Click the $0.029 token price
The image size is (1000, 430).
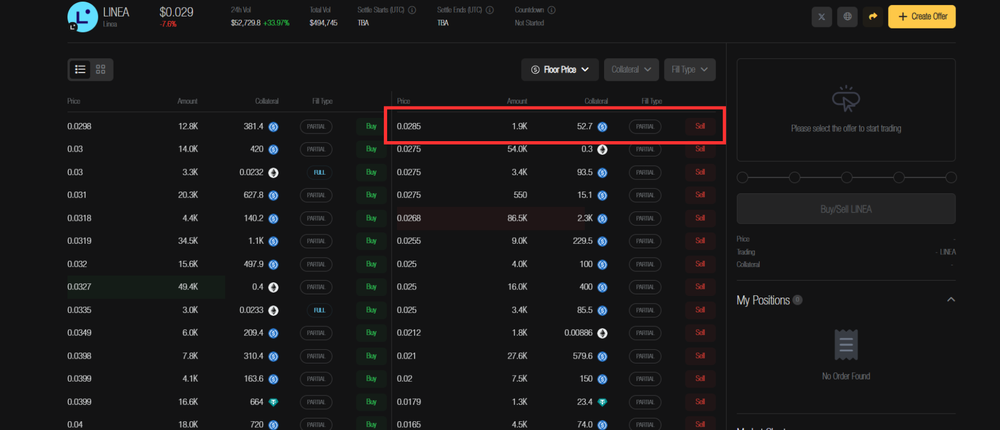176,12
